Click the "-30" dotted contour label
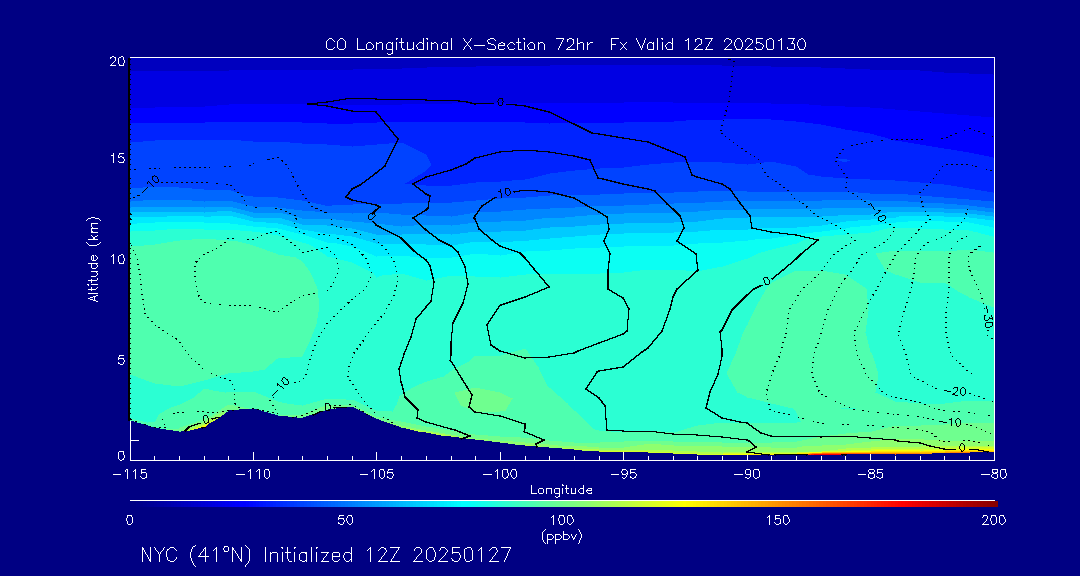This screenshot has width=1080, height=576. tap(988, 318)
